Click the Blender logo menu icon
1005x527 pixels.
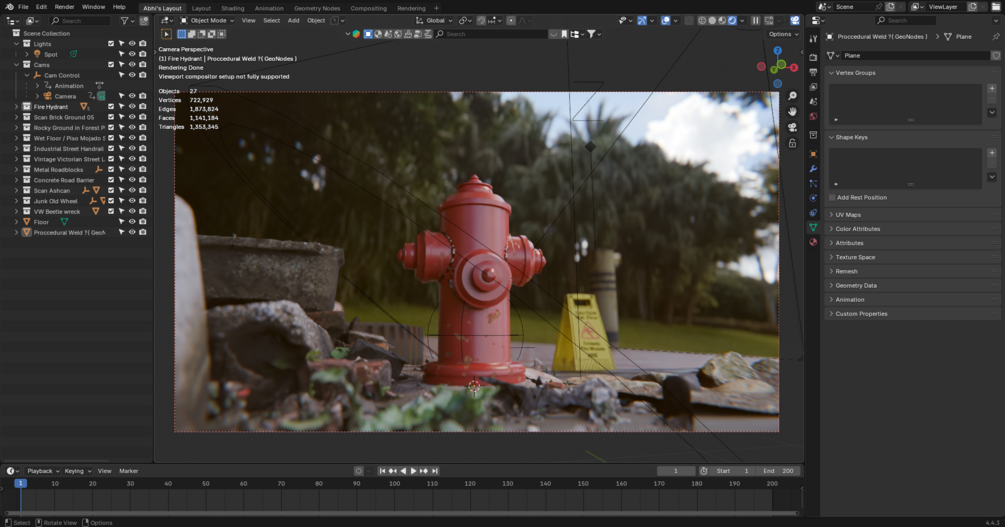pos(8,6)
